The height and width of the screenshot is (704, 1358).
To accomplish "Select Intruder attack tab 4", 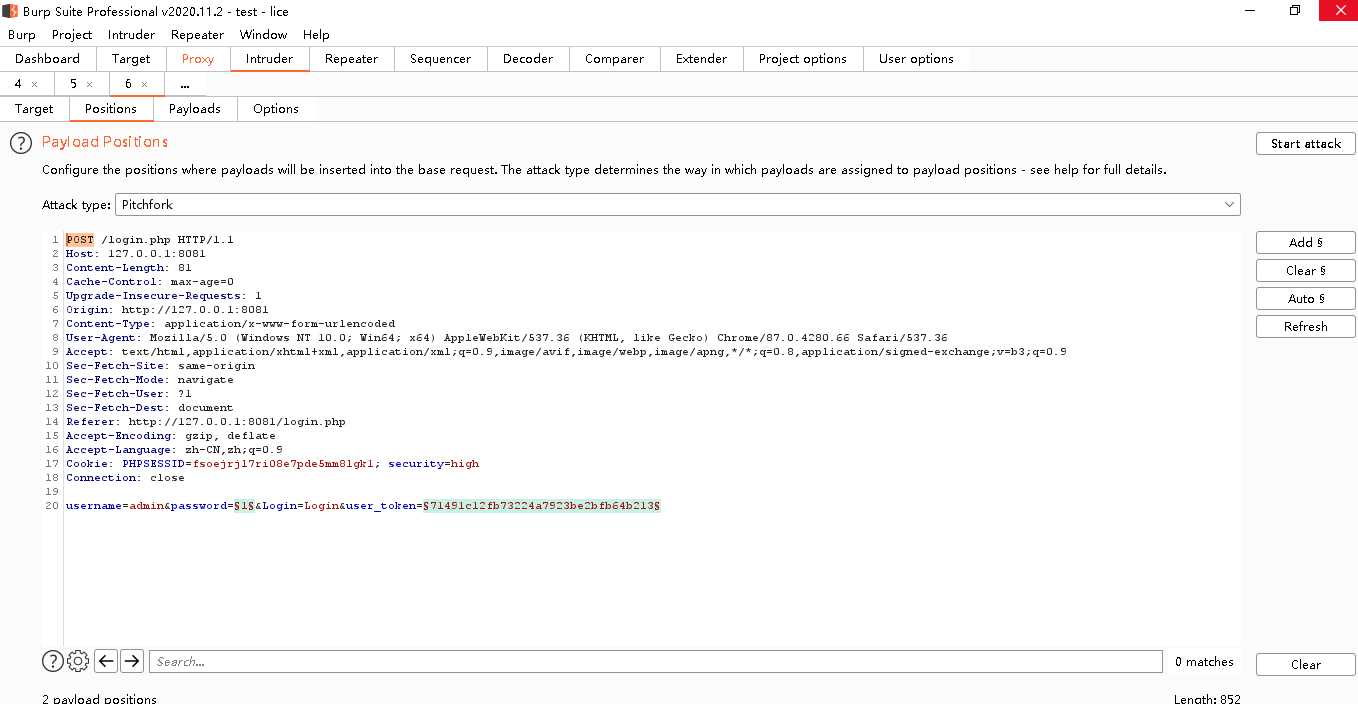I will pos(18,84).
